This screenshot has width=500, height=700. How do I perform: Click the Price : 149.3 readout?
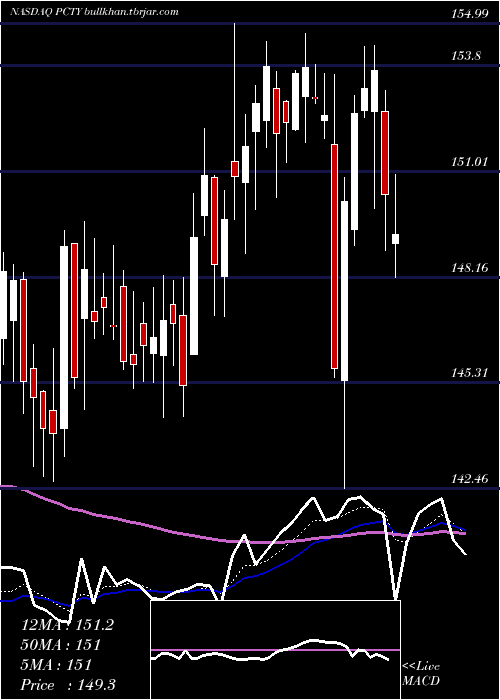(x=68, y=685)
